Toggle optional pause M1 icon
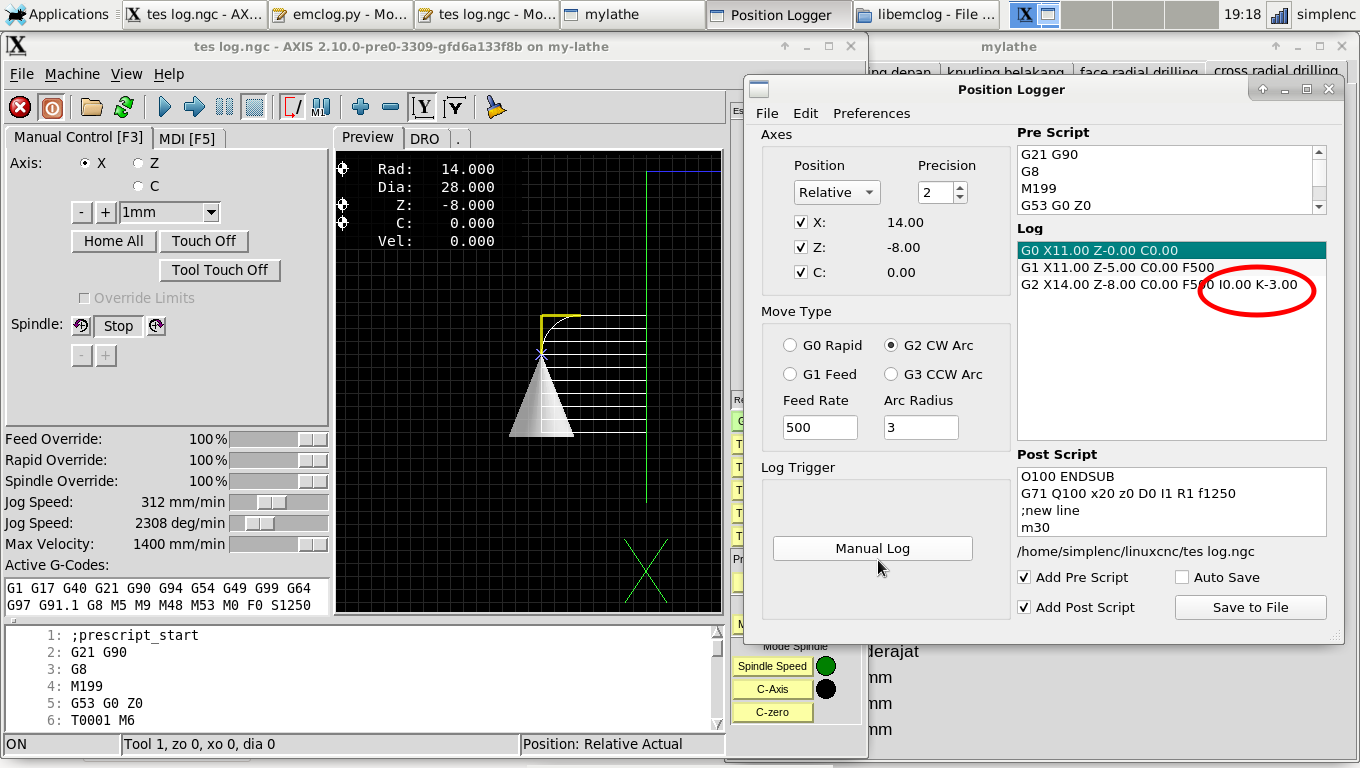The height and width of the screenshot is (768, 1360). click(x=321, y=107)
